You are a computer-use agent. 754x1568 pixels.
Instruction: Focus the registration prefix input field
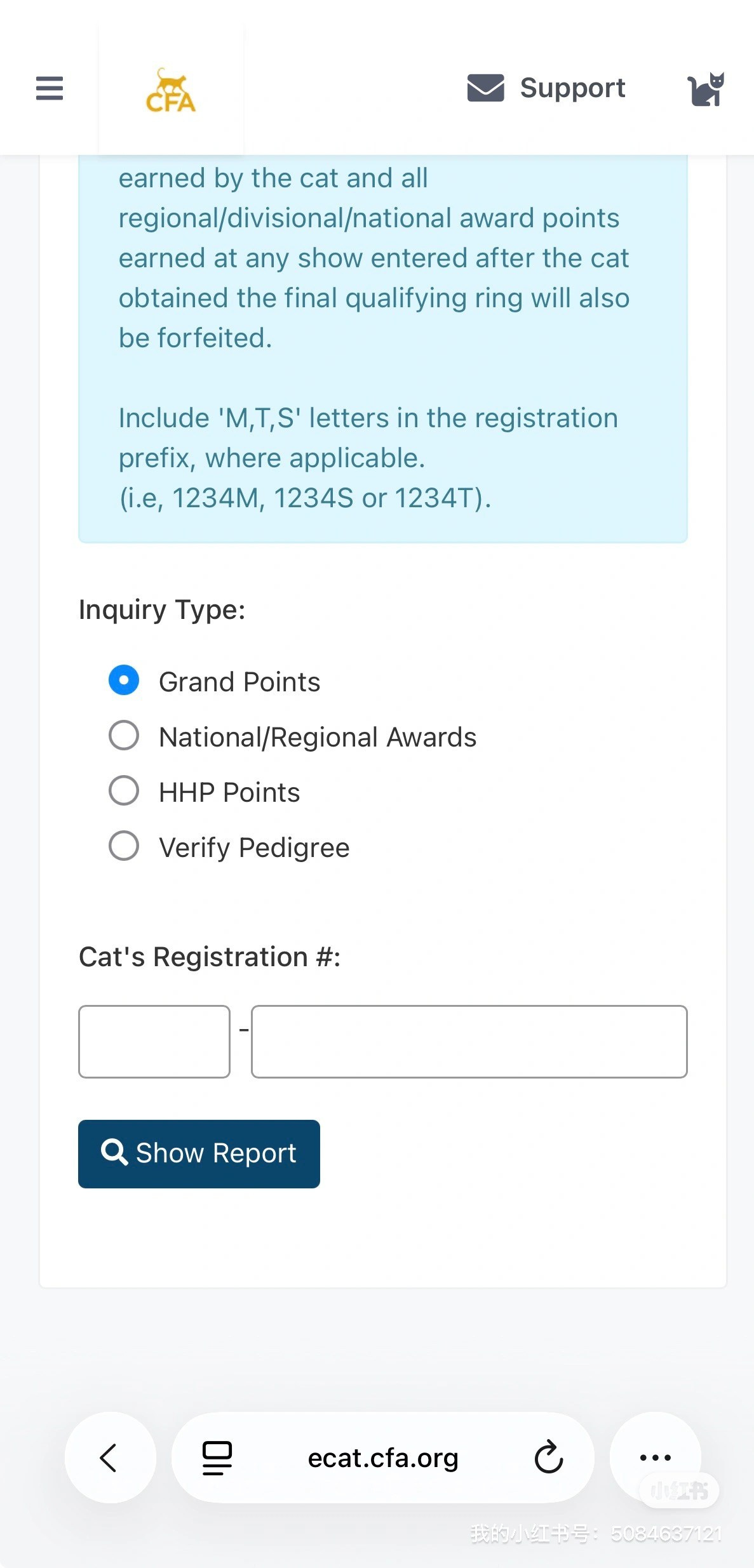point(154,1041)
